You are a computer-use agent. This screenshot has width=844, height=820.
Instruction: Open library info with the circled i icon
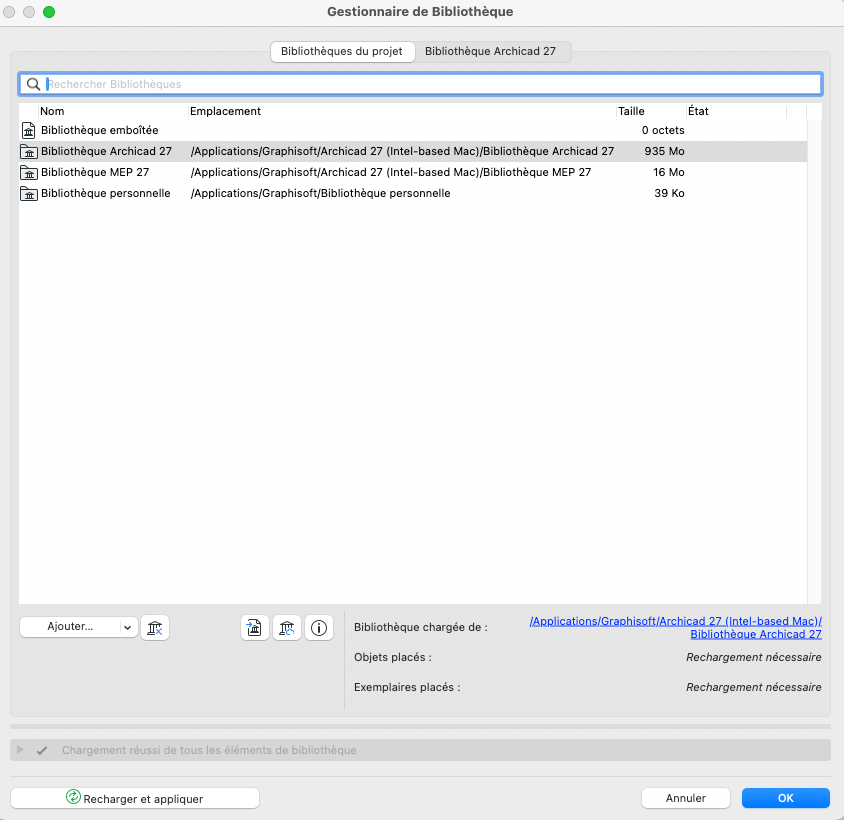tap(319, 628)
